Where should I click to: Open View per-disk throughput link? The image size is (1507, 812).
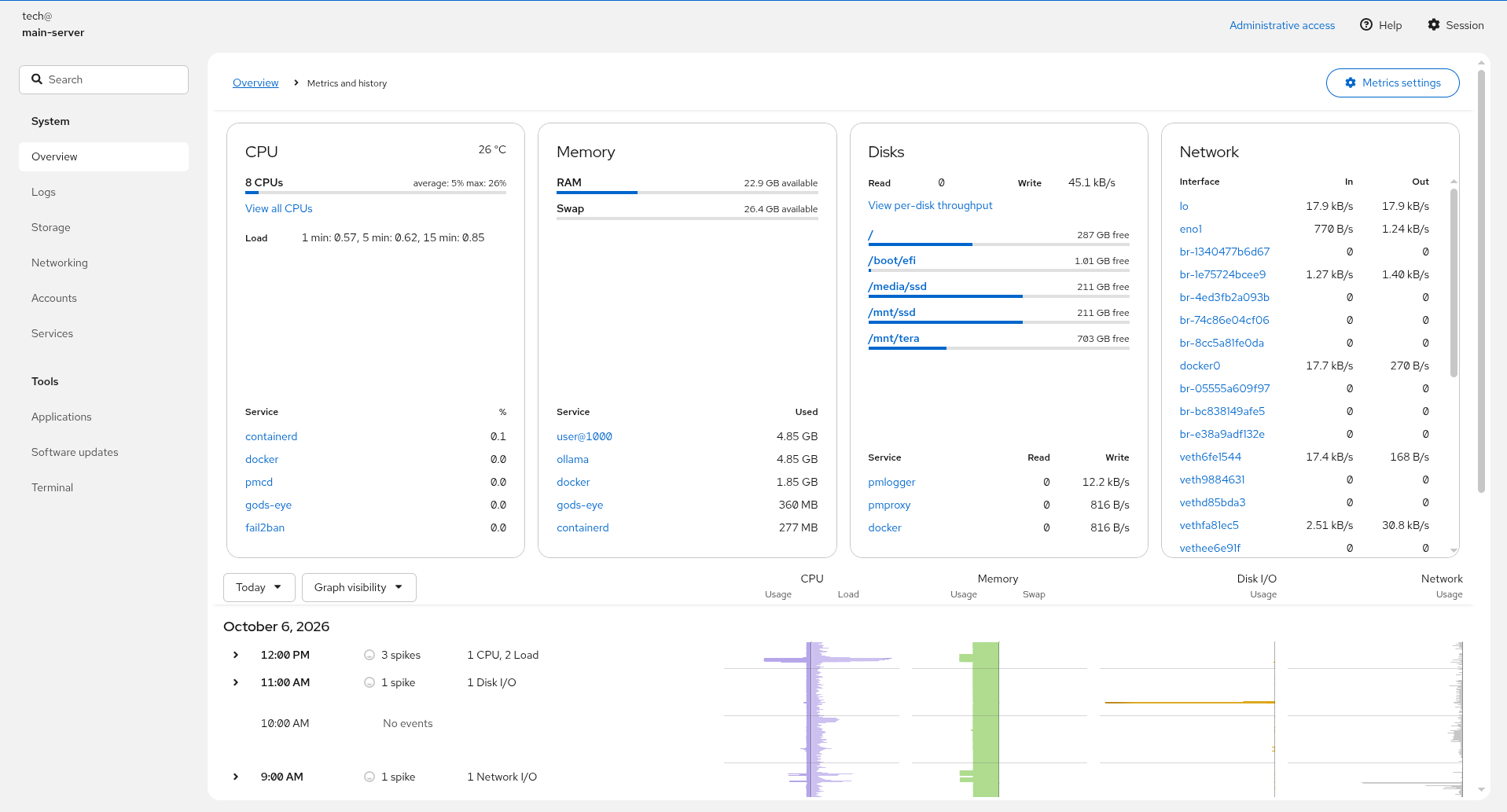pos(930,205)
